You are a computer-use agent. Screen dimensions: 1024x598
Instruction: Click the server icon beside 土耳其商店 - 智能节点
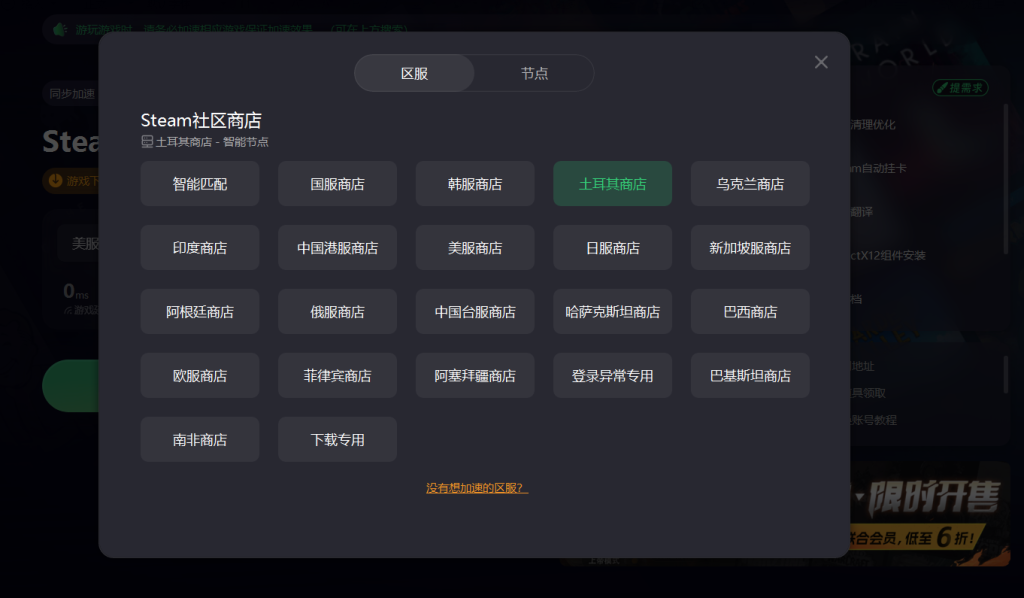pos(147,142)
